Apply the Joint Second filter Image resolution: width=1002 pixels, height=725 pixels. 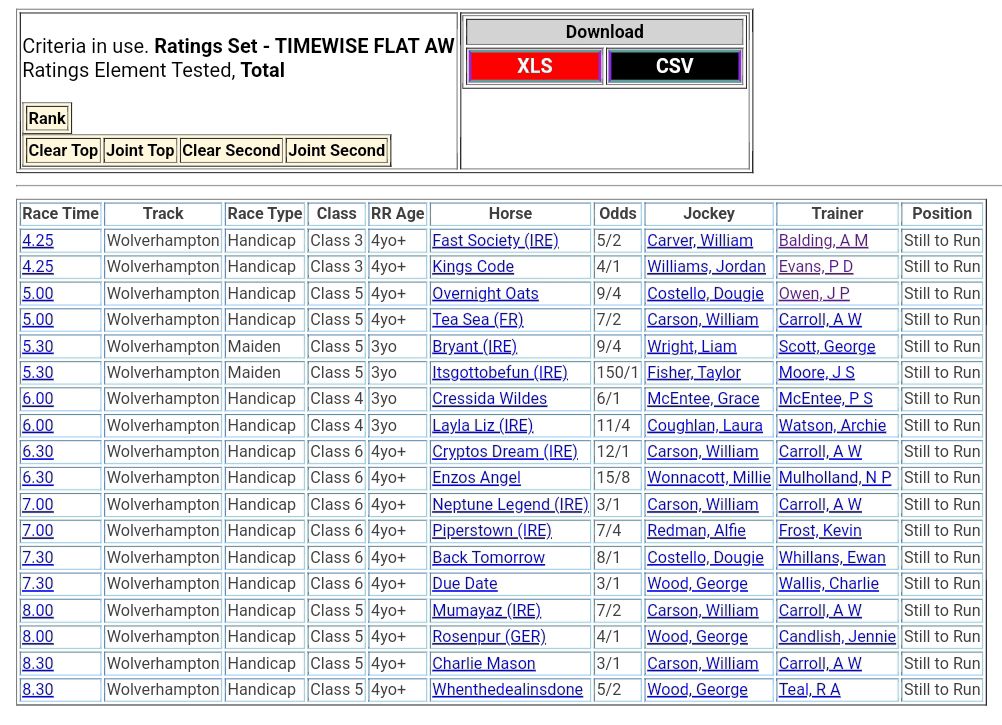point(337,151)
